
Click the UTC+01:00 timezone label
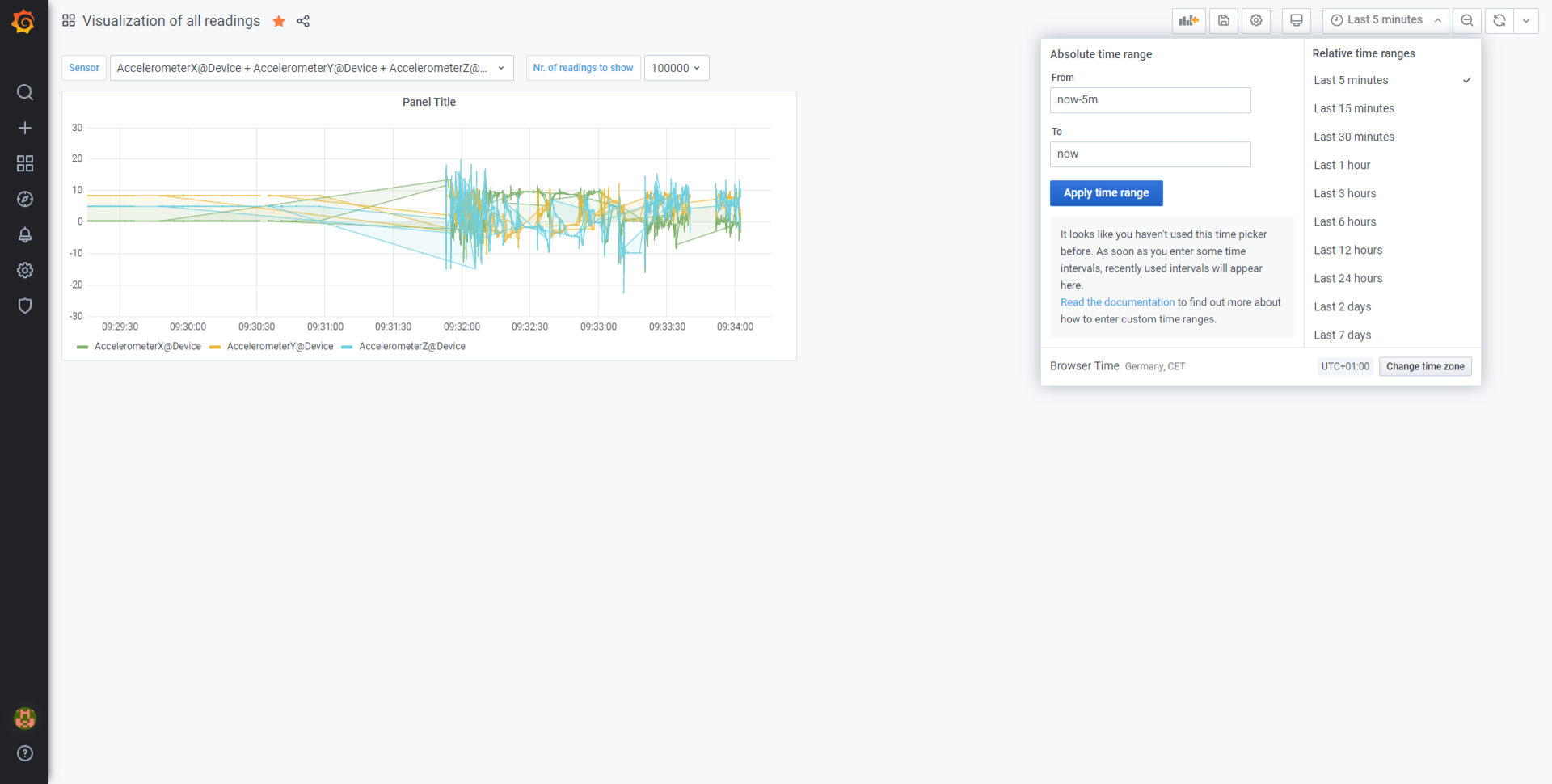[1345, 366]
